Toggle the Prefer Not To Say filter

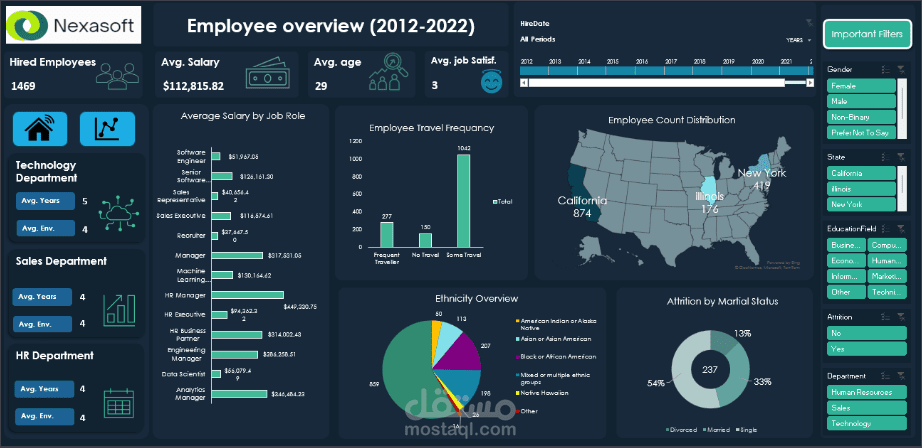coord(861,132)
